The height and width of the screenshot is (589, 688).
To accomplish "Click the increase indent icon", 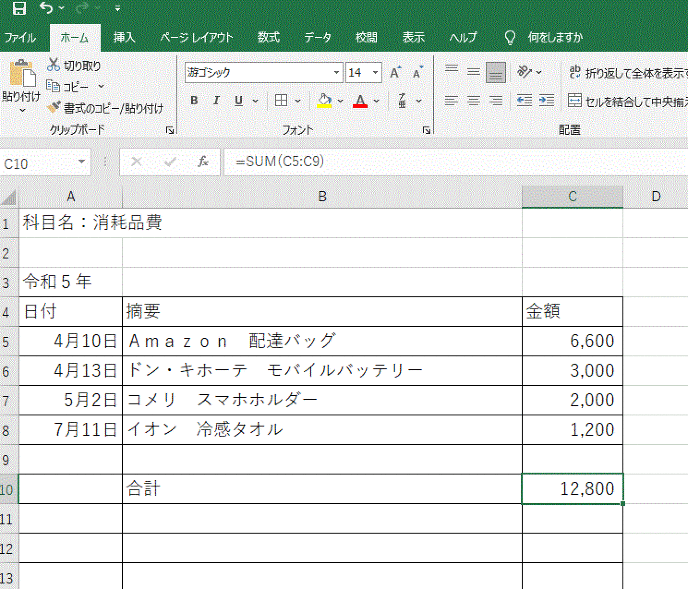I will click(x=546, y=100).
